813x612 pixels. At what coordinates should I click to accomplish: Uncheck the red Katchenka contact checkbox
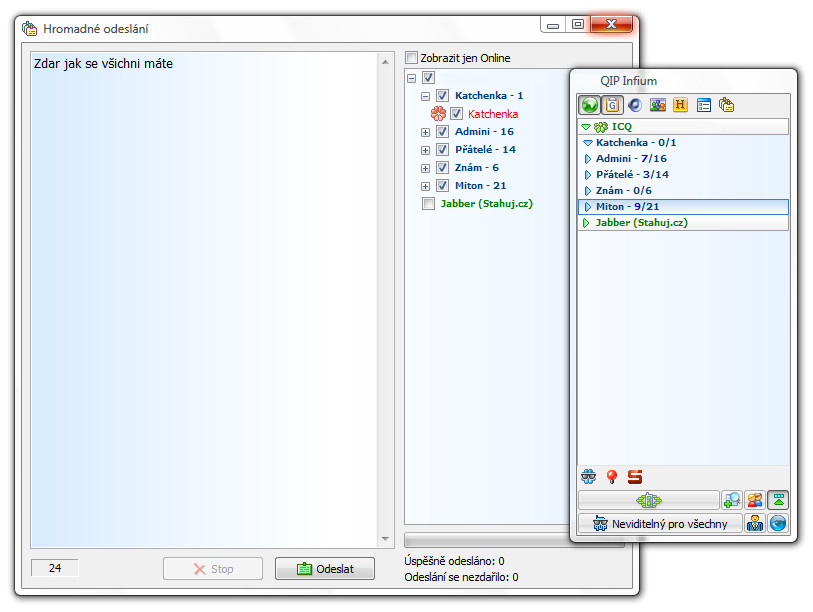(x=456, y=114)
